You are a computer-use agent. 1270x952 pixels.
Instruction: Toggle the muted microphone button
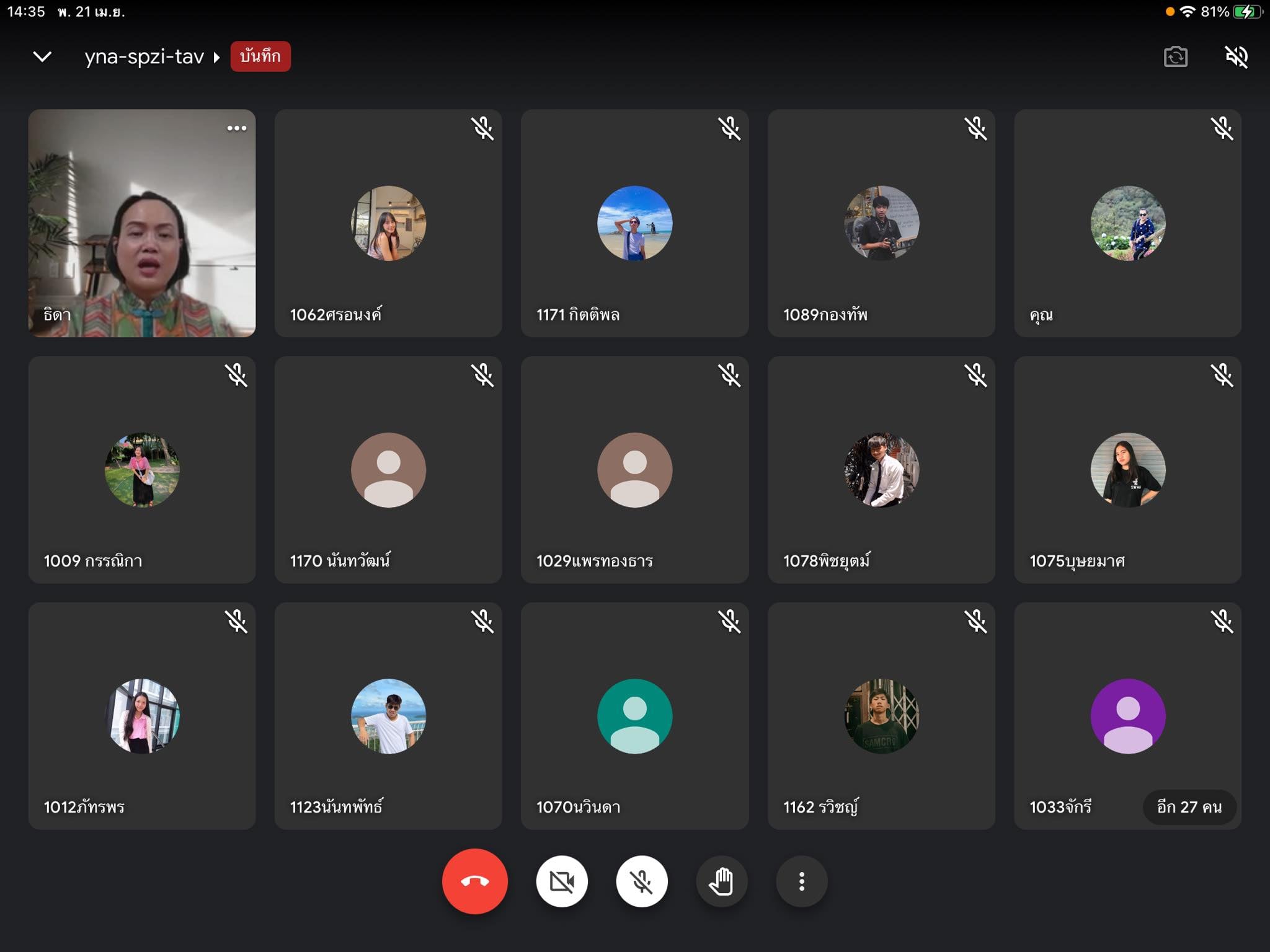(x=641, y=881)
